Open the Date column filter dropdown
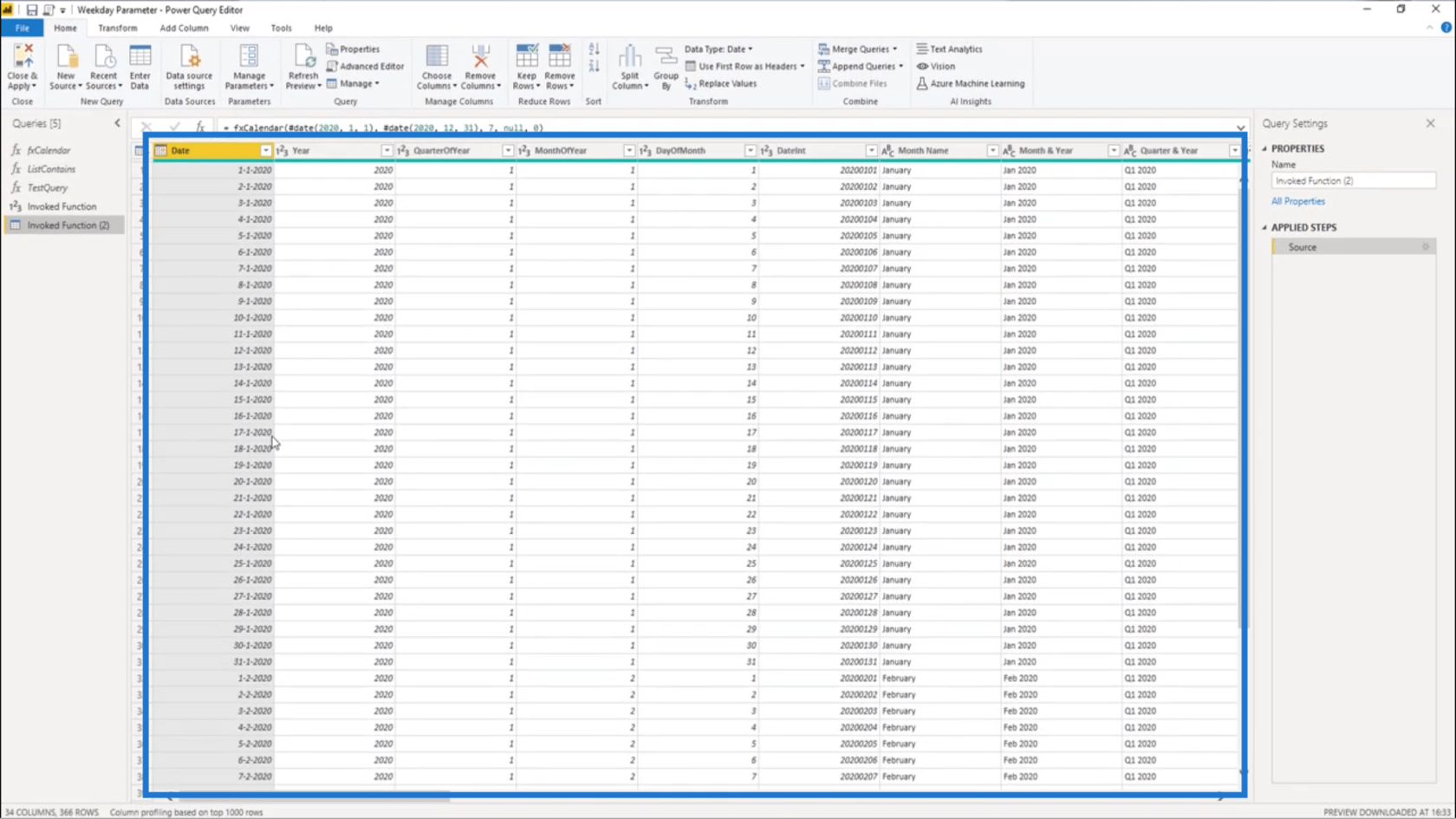The image size is (1456, 819). pyautogui.click(x=265, y=151)
